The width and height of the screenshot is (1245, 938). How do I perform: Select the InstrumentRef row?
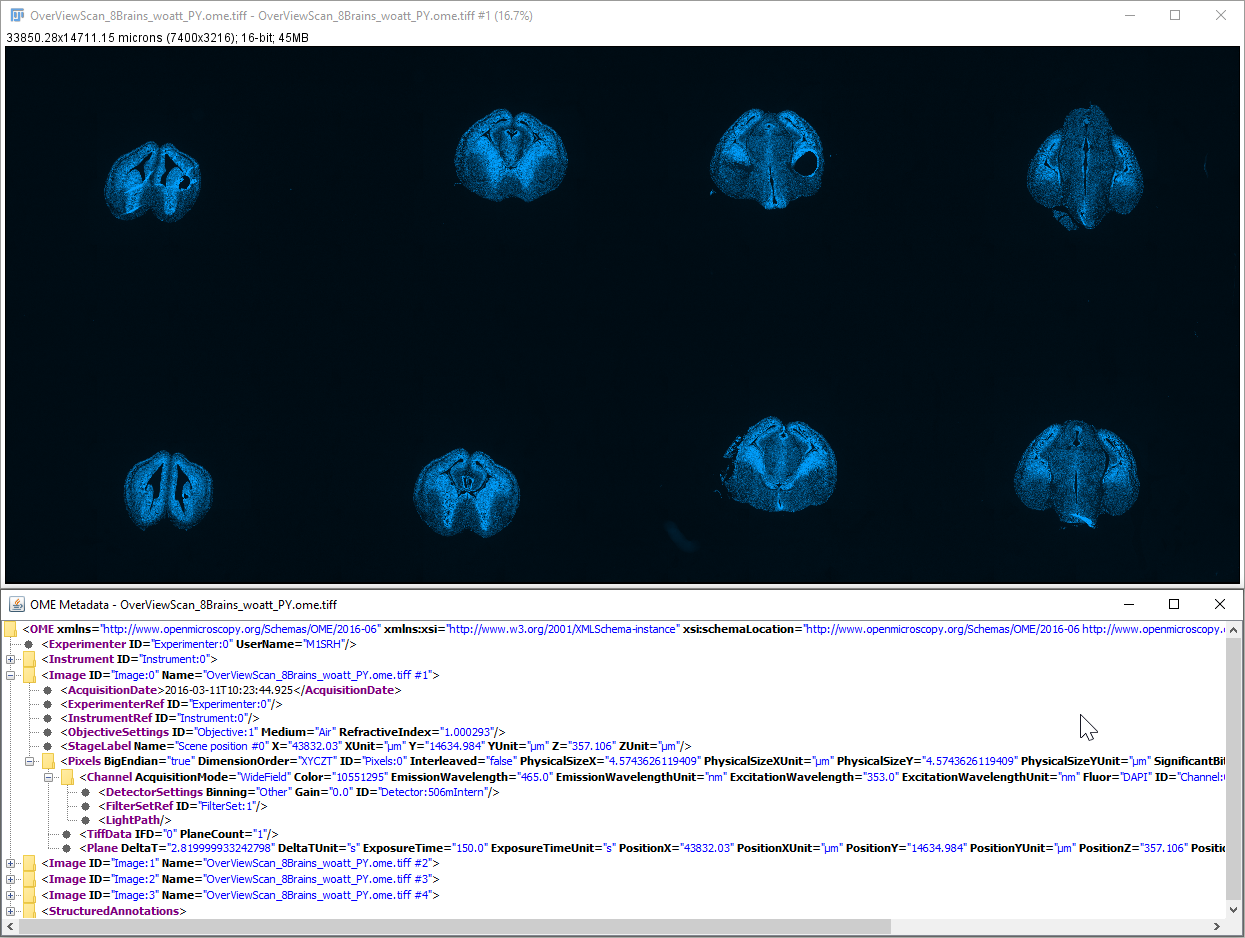point(160,718)
